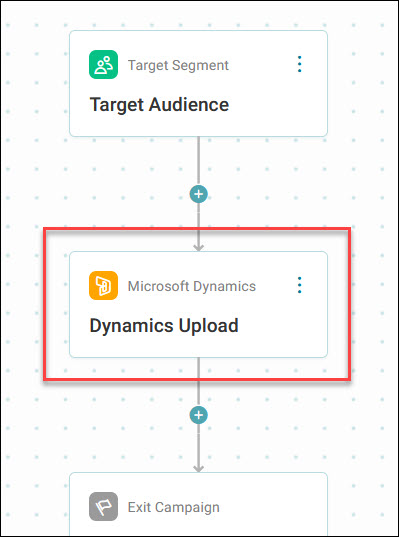This screenshot has height=537, width=399.
Task: Click the gray Exit Campaign flag icon
Action: pyautogui.click(x=103, y=507)
